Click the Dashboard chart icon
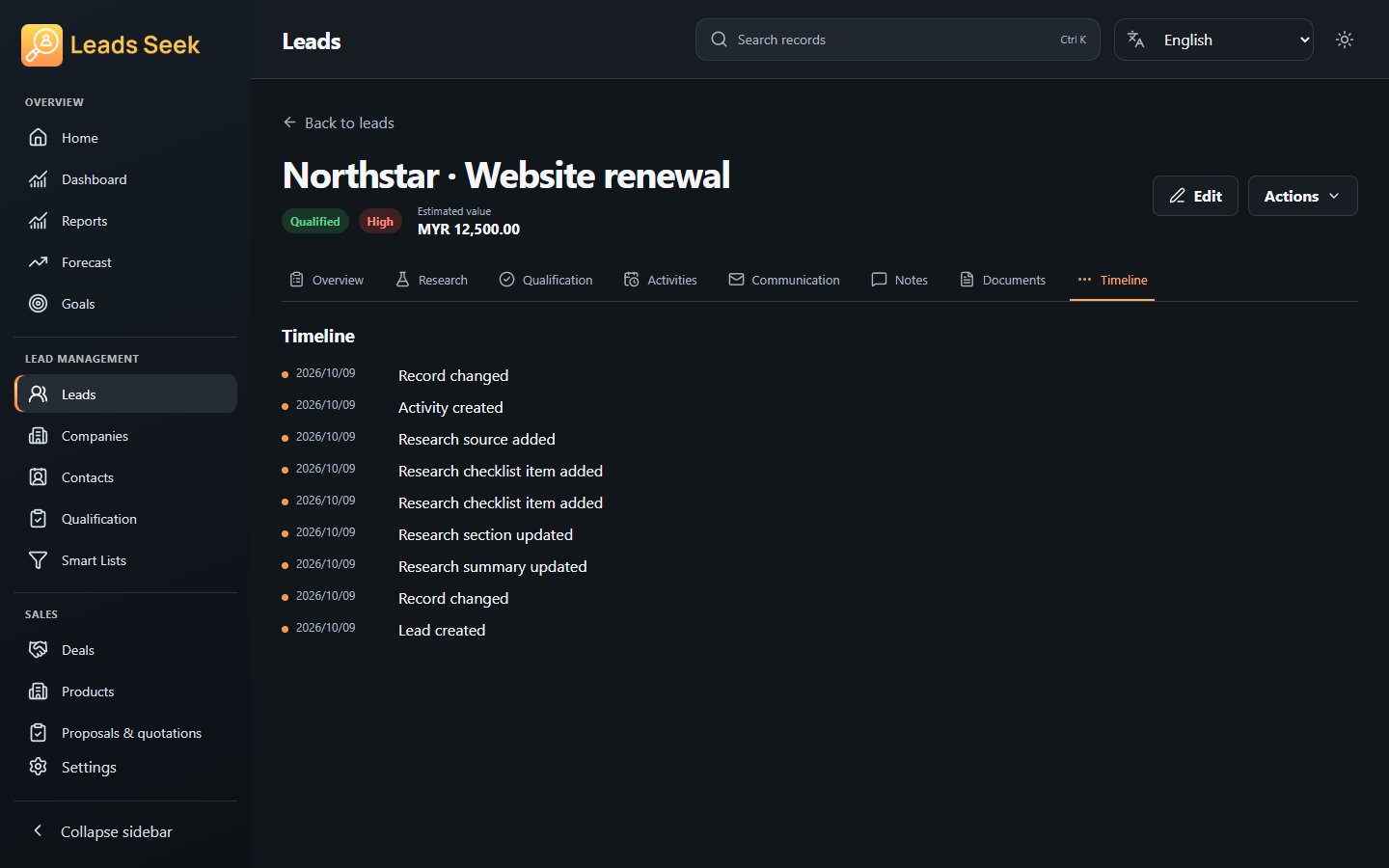1389x868 pixels. click(x=38, y=179)
